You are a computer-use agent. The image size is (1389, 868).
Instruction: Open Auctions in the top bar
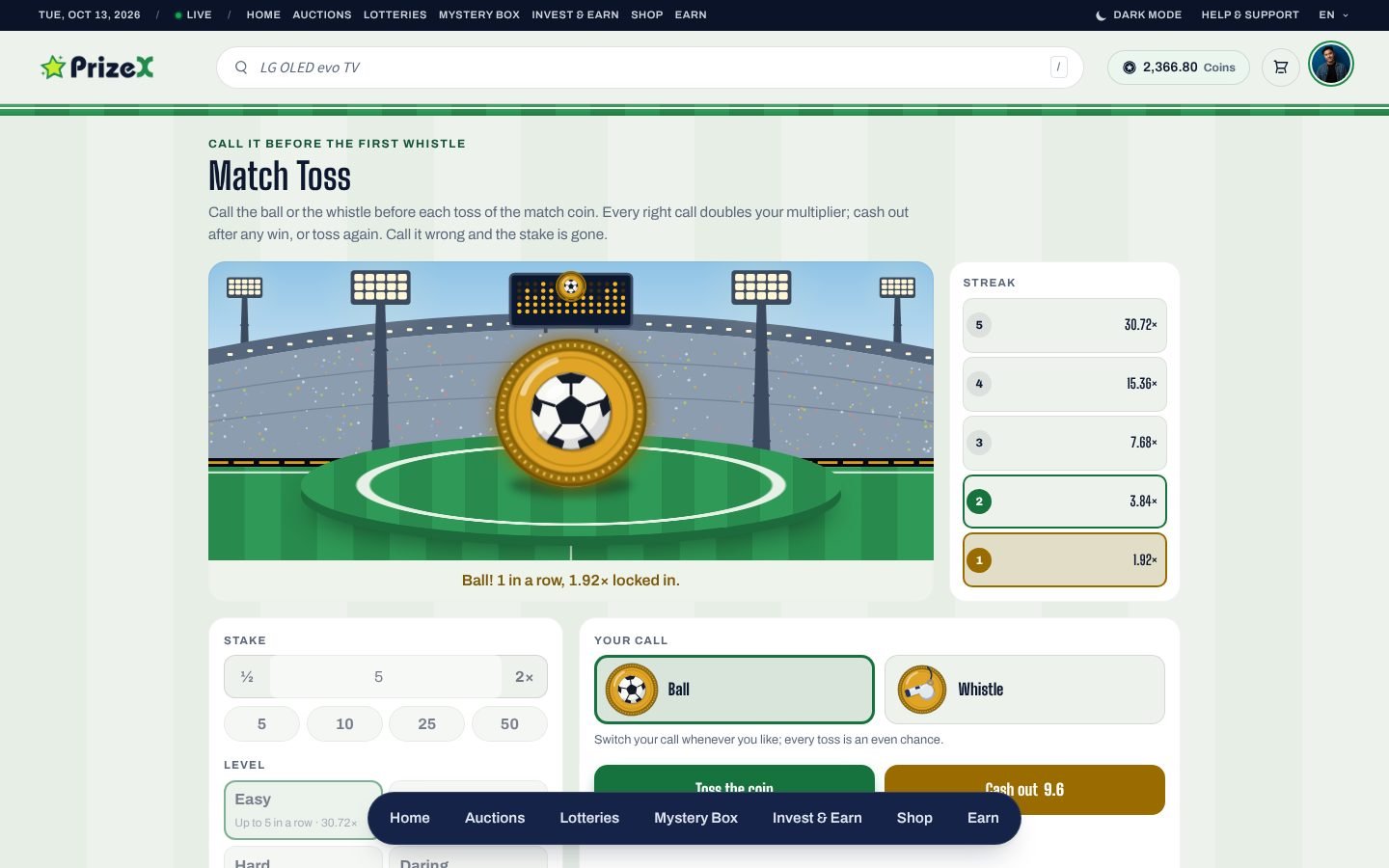pos(322,15)
